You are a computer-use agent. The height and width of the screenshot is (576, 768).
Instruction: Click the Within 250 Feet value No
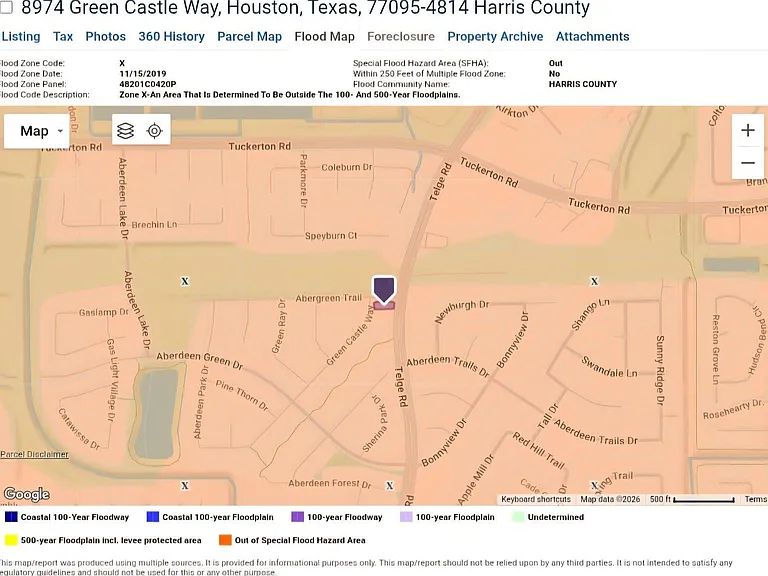point(554,74)
